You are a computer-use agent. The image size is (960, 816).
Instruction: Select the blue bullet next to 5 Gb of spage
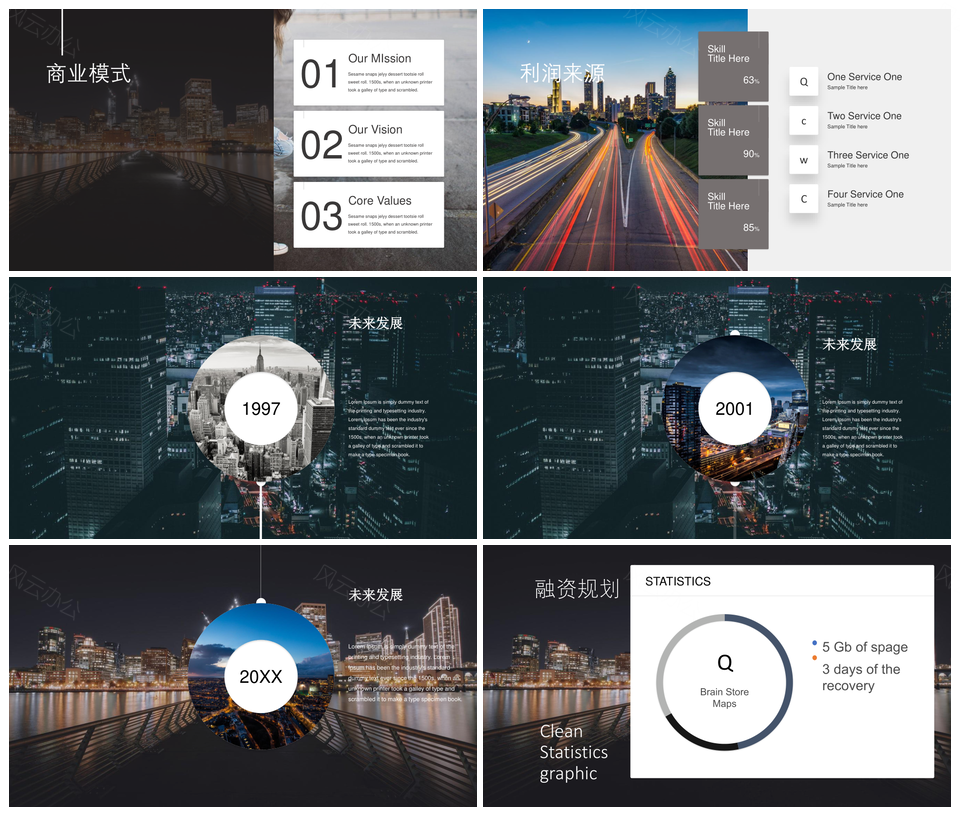(815, 643)
